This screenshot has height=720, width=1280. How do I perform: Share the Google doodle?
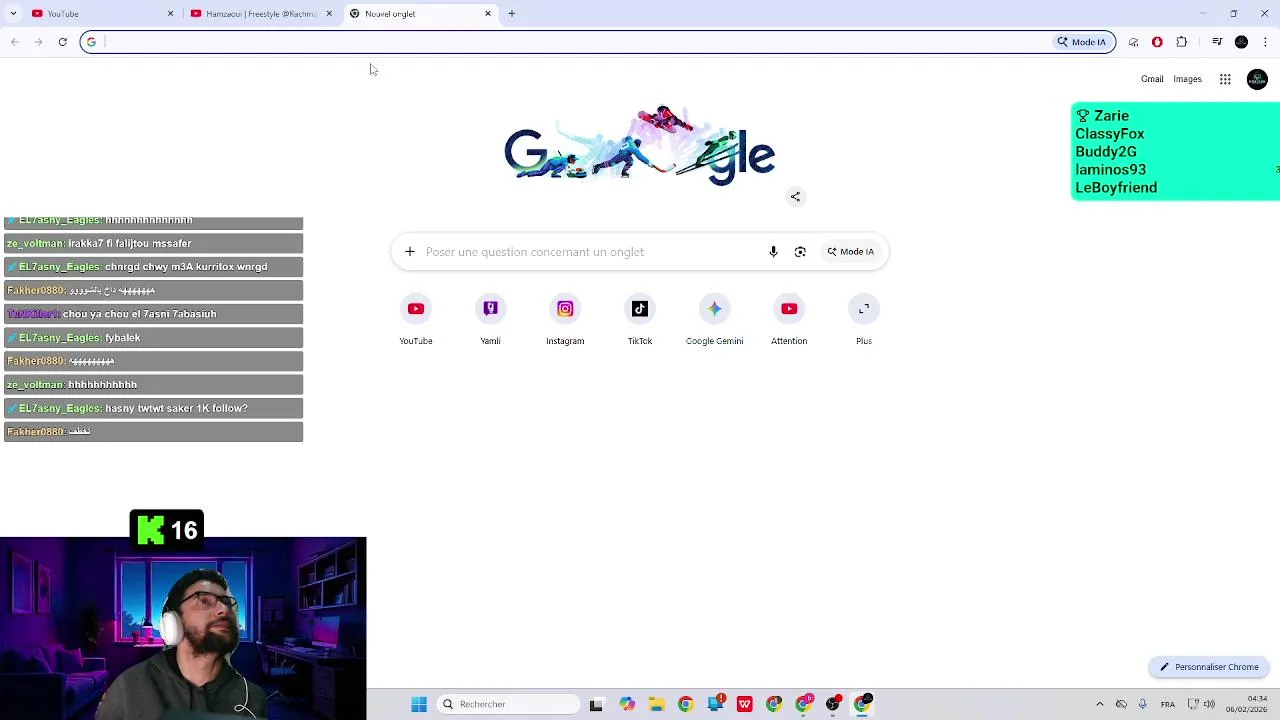[x=795, y=197]
